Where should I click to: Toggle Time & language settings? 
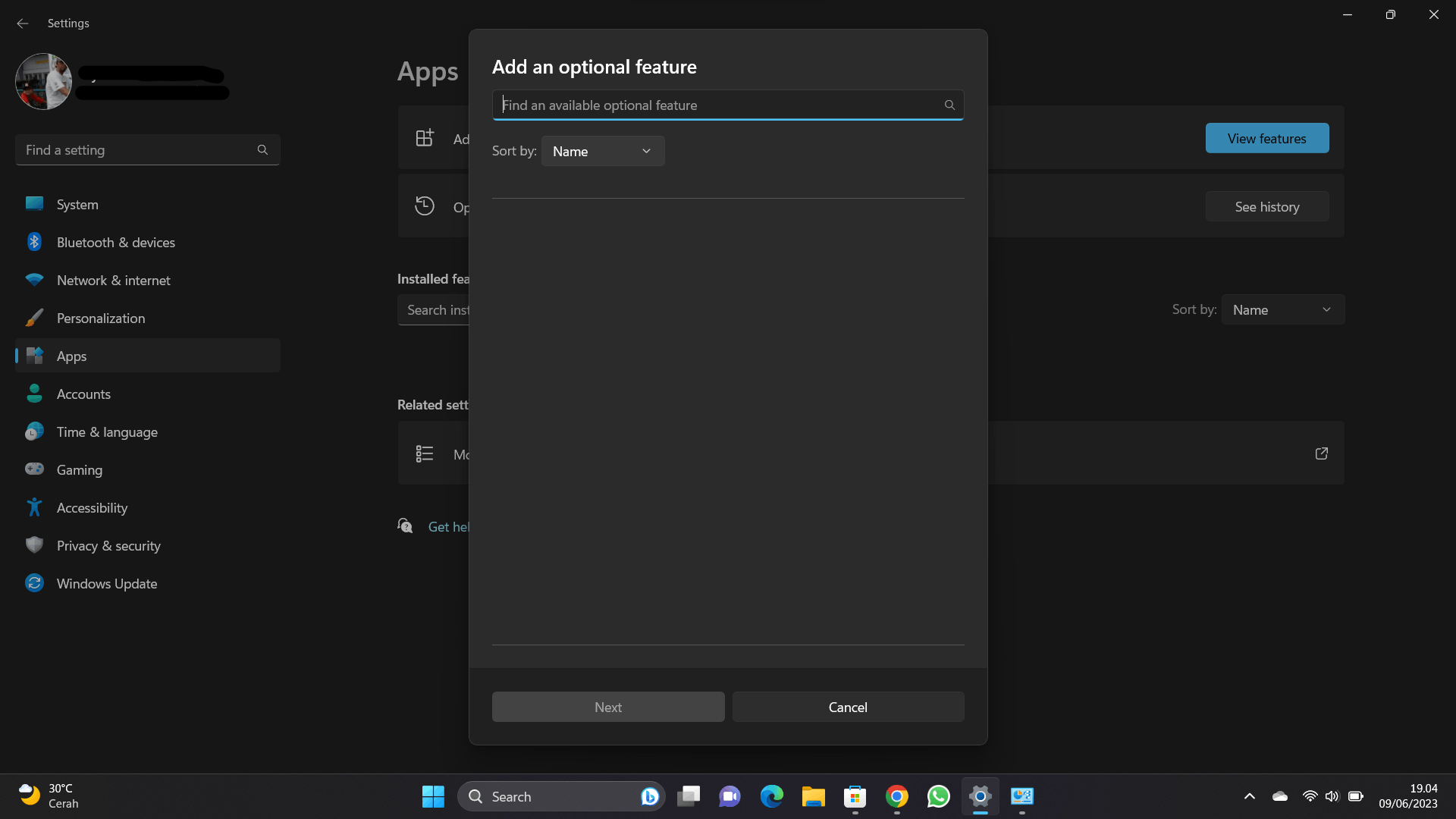[107, 432]
